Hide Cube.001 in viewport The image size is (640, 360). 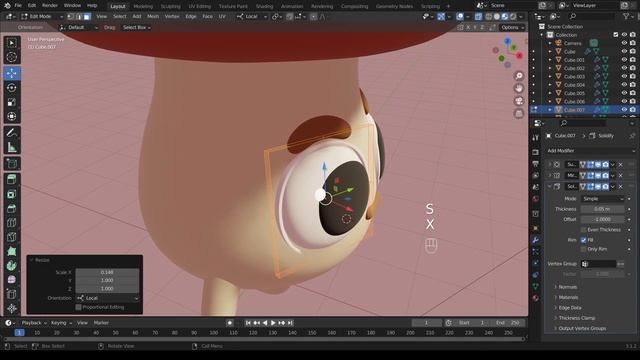coord(624,60)
